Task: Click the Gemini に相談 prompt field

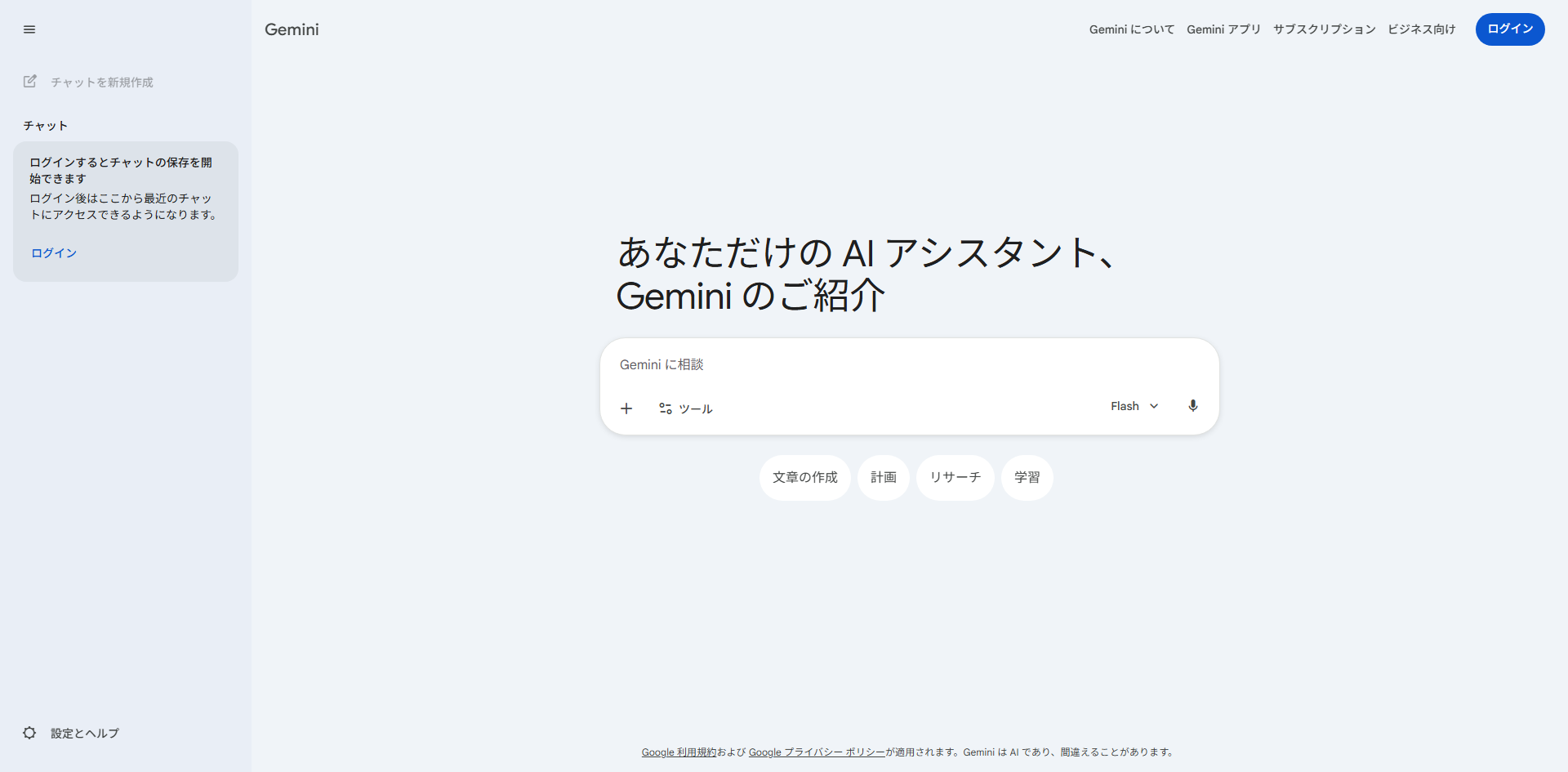Action: [x=909, y=364]
